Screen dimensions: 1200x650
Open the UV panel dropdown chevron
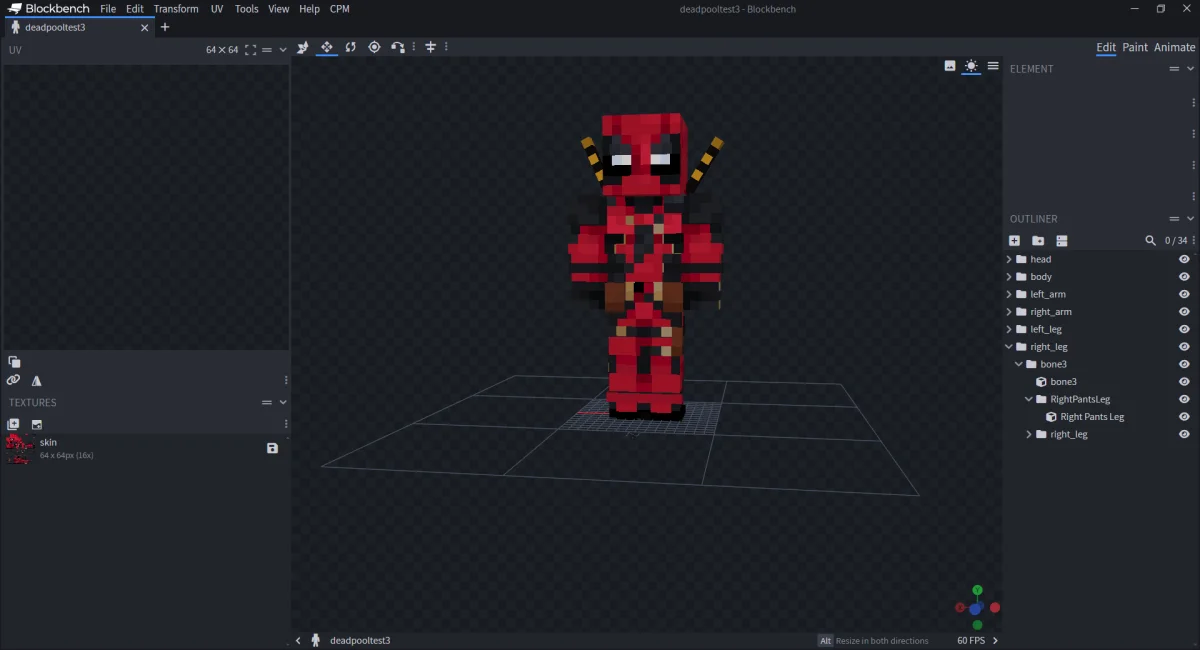click(283, 50)
